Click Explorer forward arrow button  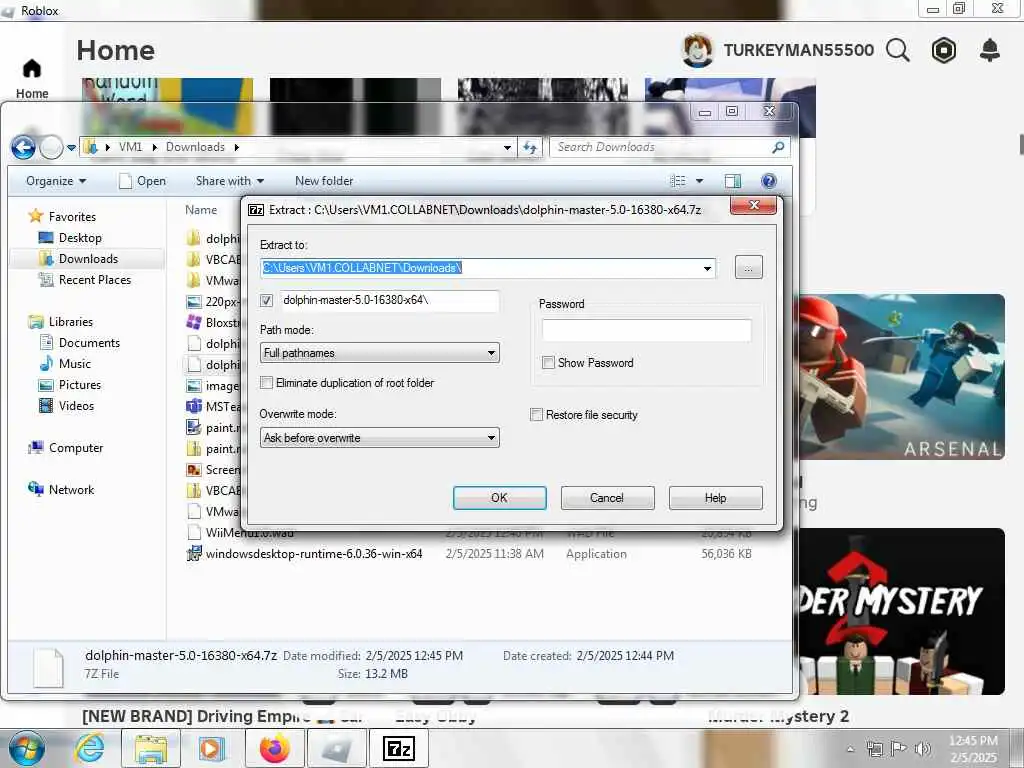pos(52,148)
